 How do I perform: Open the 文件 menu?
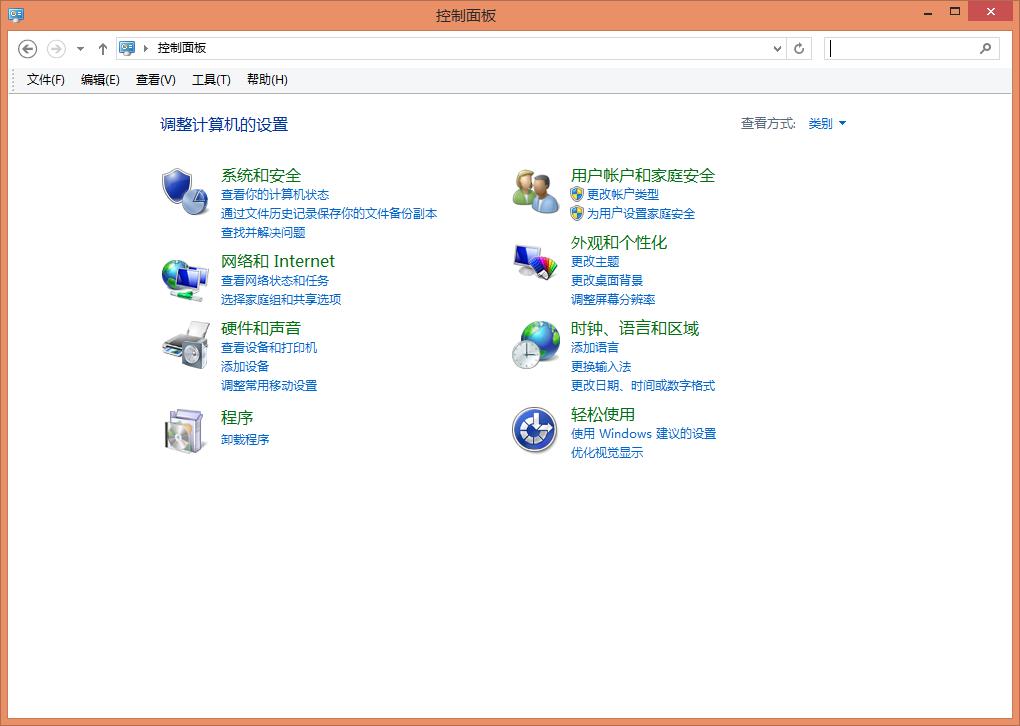point(42,79)
